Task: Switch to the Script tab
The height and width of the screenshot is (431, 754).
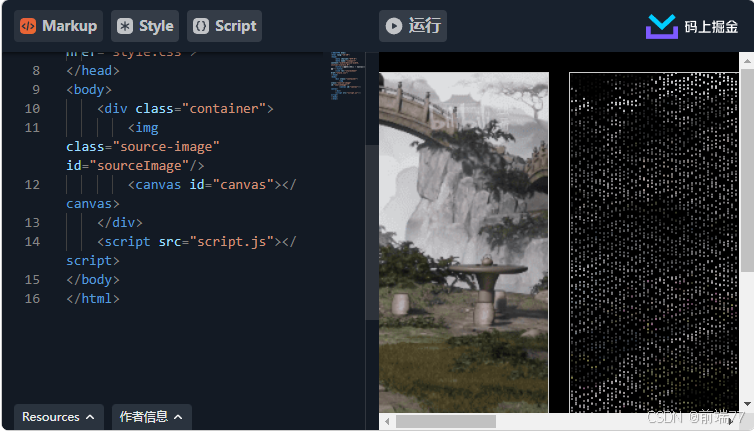Action: (x=225, y=26)
